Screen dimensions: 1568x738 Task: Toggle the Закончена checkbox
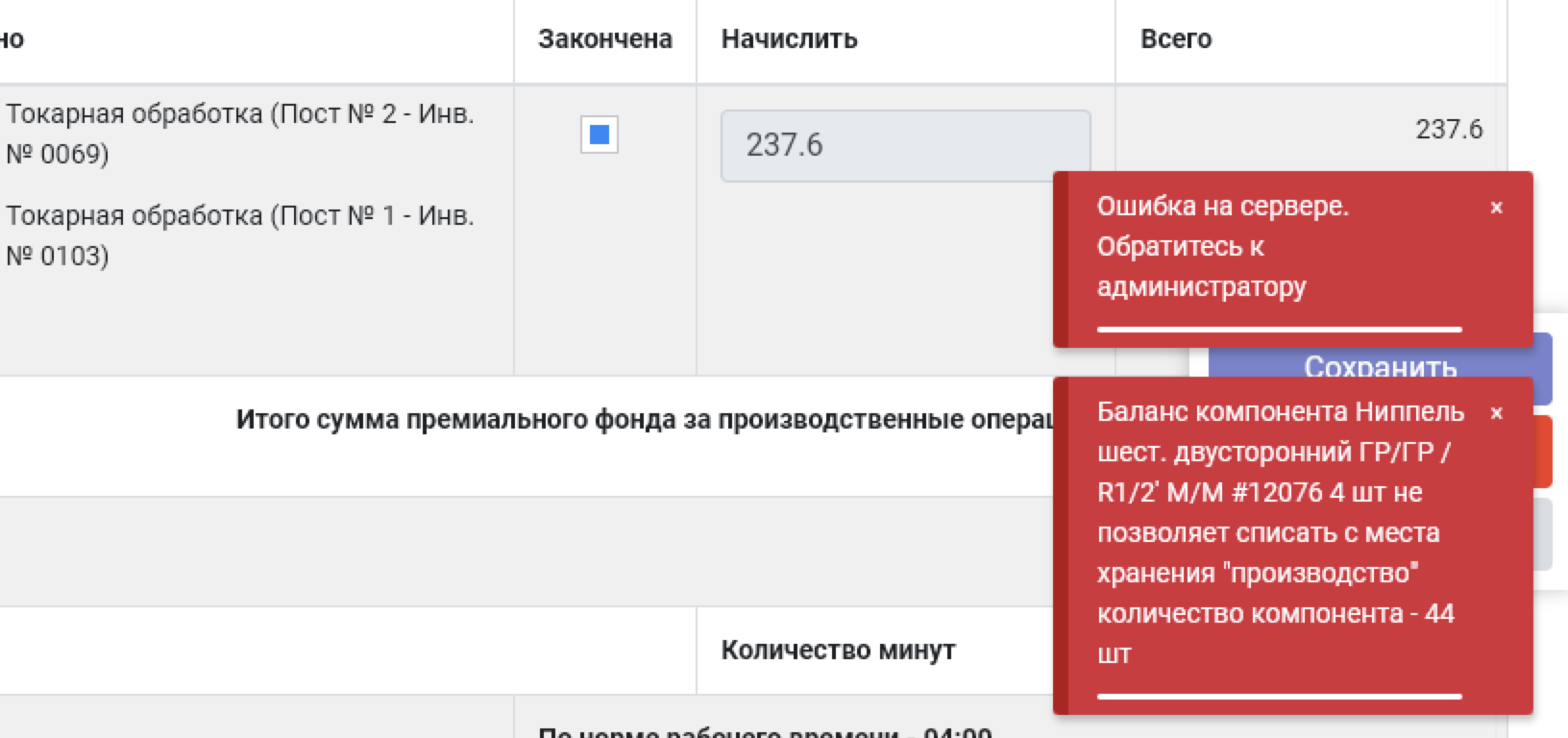tap(600, 135)
